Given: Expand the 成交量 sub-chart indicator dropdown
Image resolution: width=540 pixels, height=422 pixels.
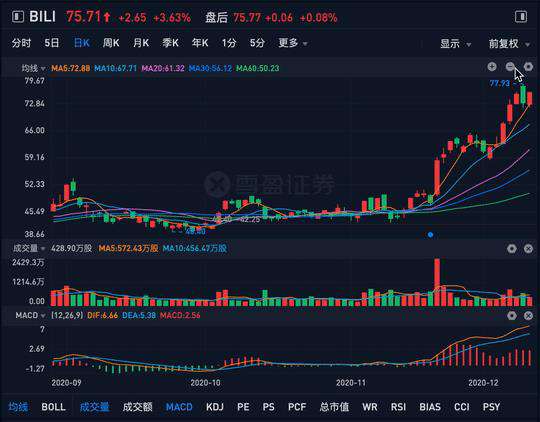Looking at the screenshot, I should pyautogui.click(x=29, y=248).
